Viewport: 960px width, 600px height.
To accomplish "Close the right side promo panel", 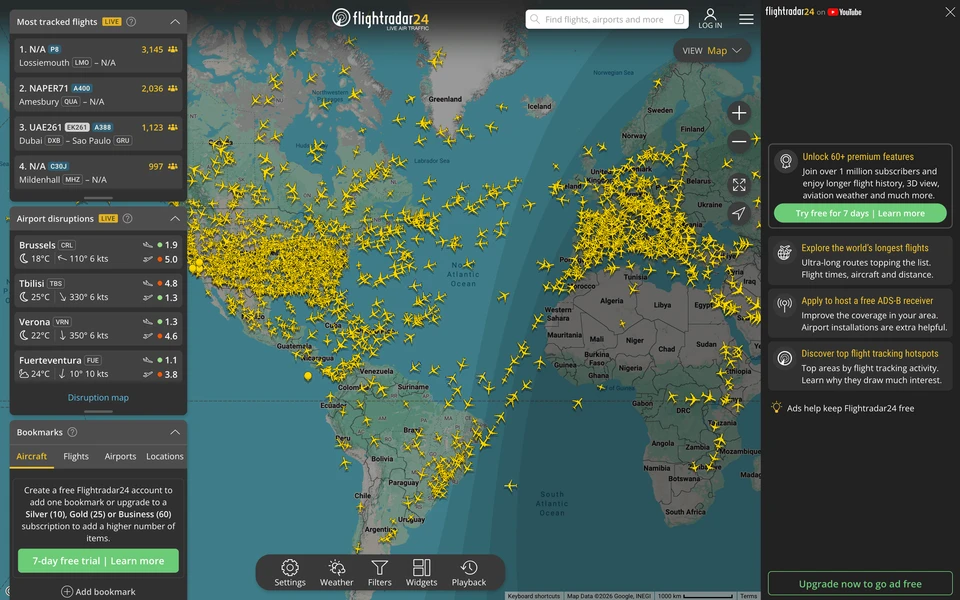I will coord(950,12).
